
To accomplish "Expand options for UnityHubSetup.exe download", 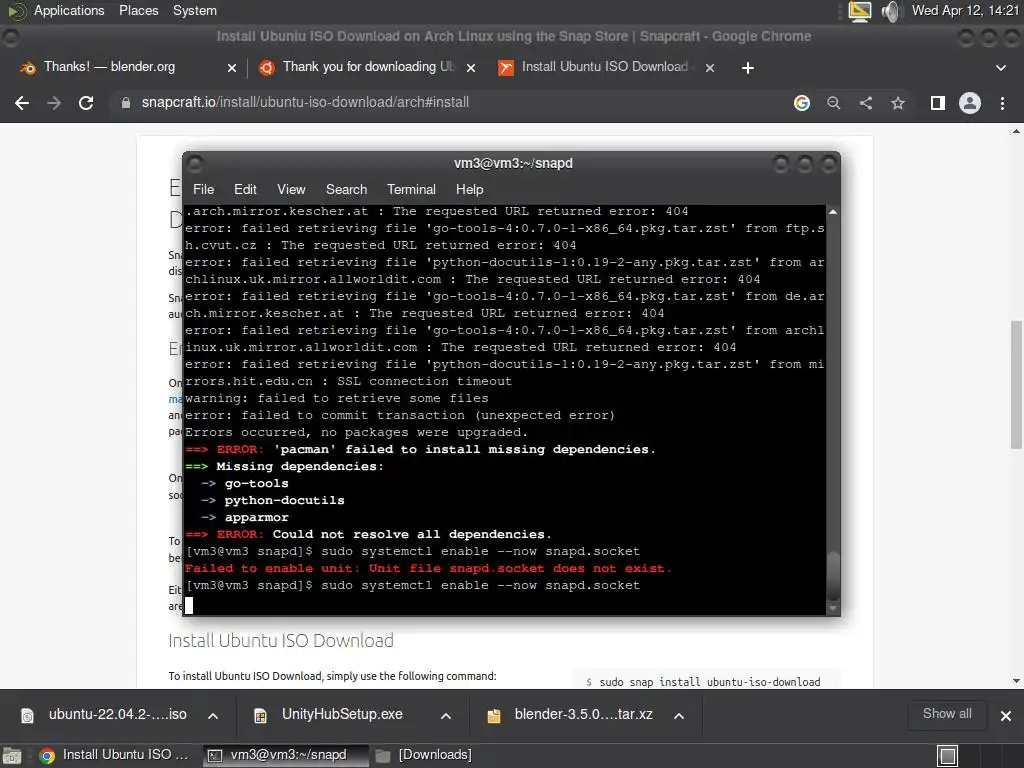I will [446, 716].
